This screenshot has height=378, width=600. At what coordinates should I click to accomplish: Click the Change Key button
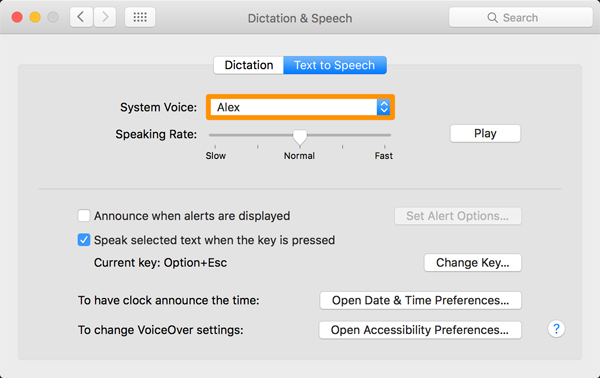(x=473, y=263)
